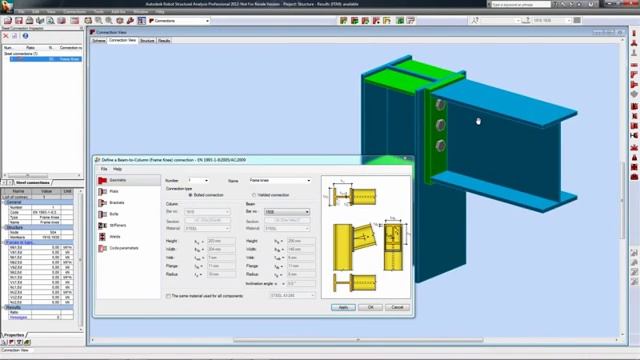Tick 'The same material used for all components'
This screenshot has height=360, width=640.
pyautogui.click(x=168, y=296)
